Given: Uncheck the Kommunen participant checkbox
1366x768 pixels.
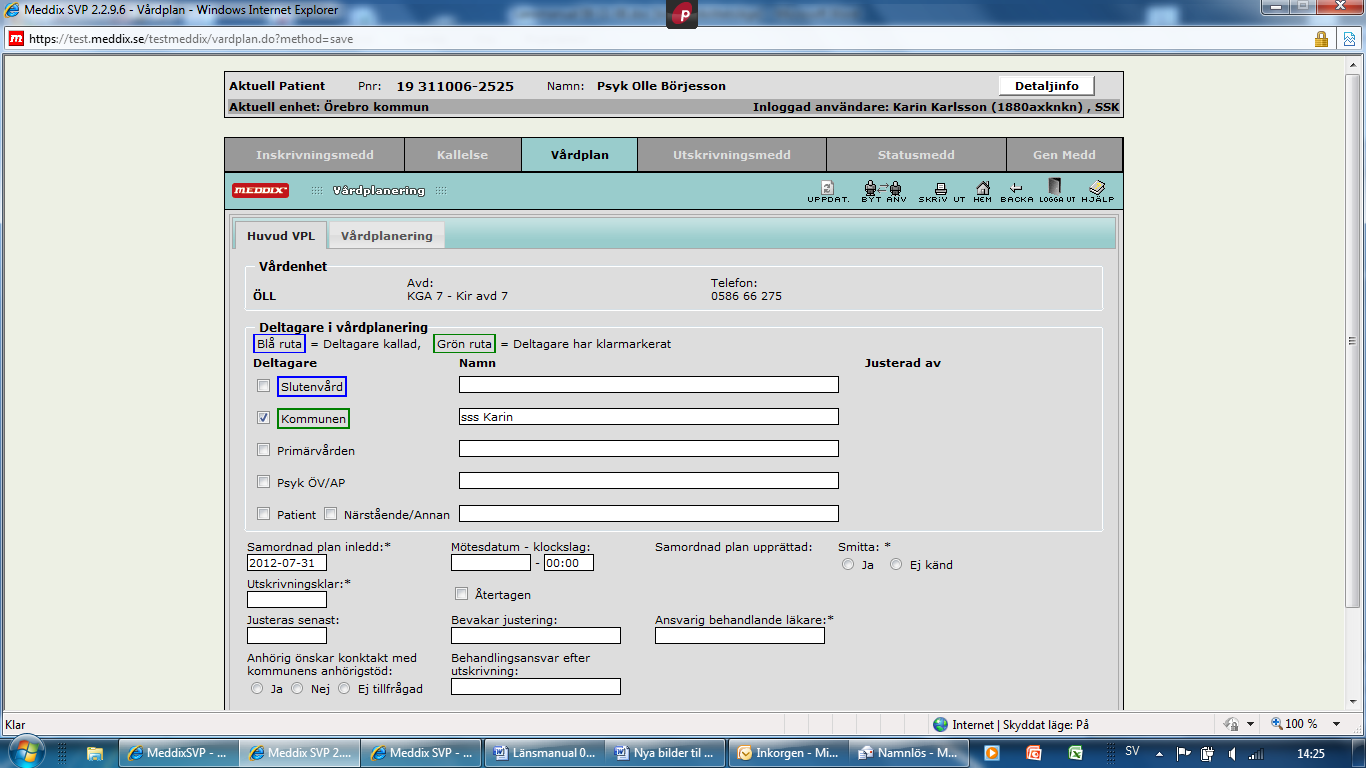Looking at the screenshot, I should tap(263, 417).
